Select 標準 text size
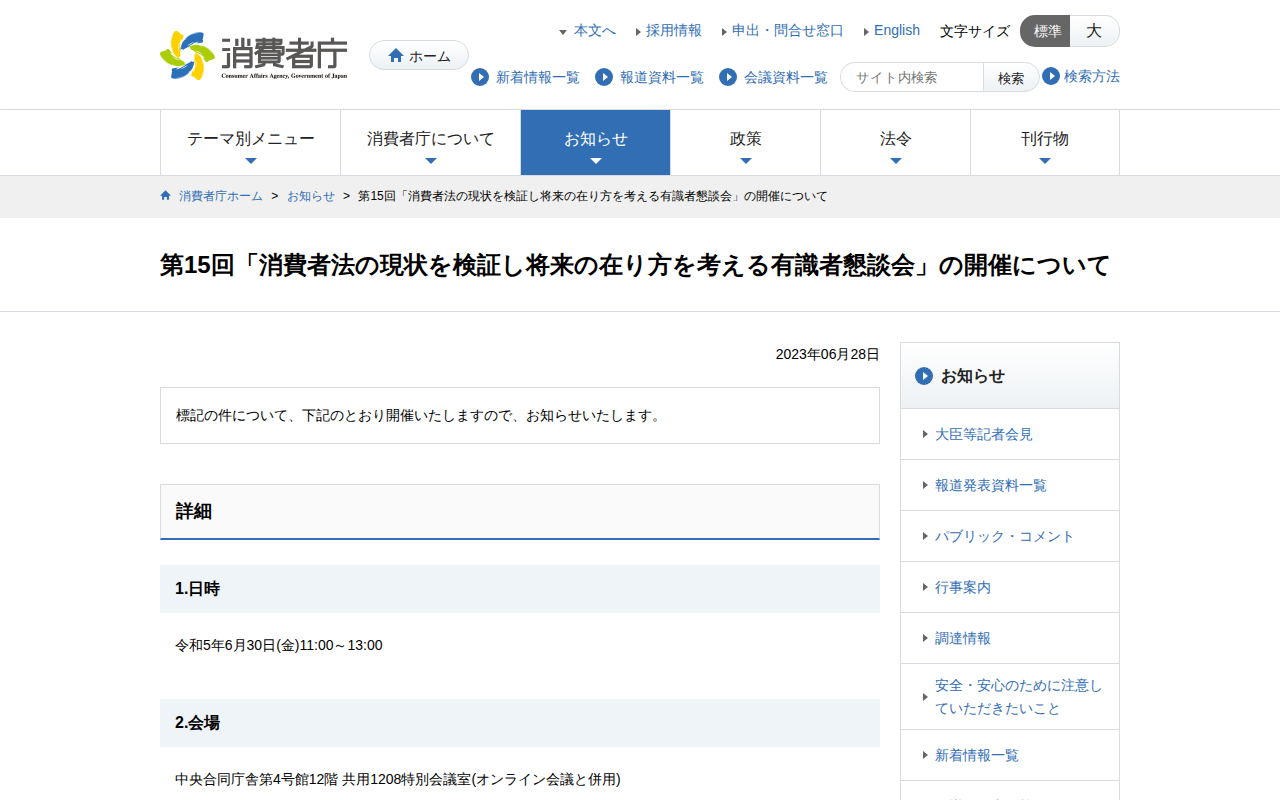The height and width of the screenshot is (800, 1280). point(1046,31)
